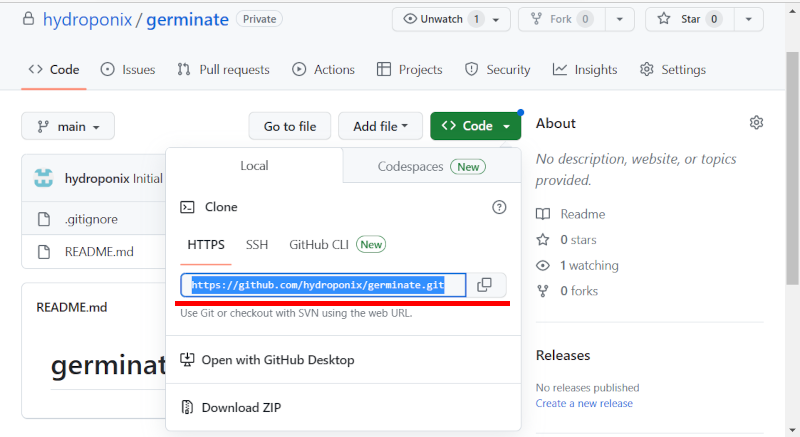Screen dimensions: 800x437
Task: Select the SSH clone option
Action: pyautogui.click(x=257, y=245)
